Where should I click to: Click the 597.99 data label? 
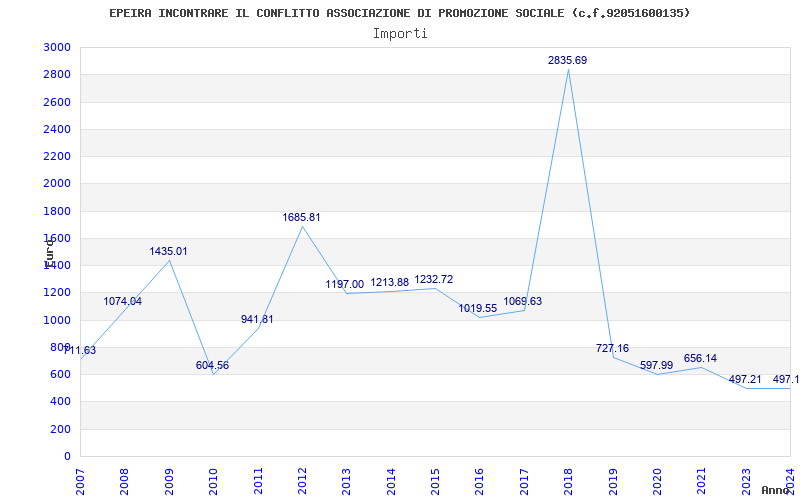pyautogui.click(x=656, y=366)
